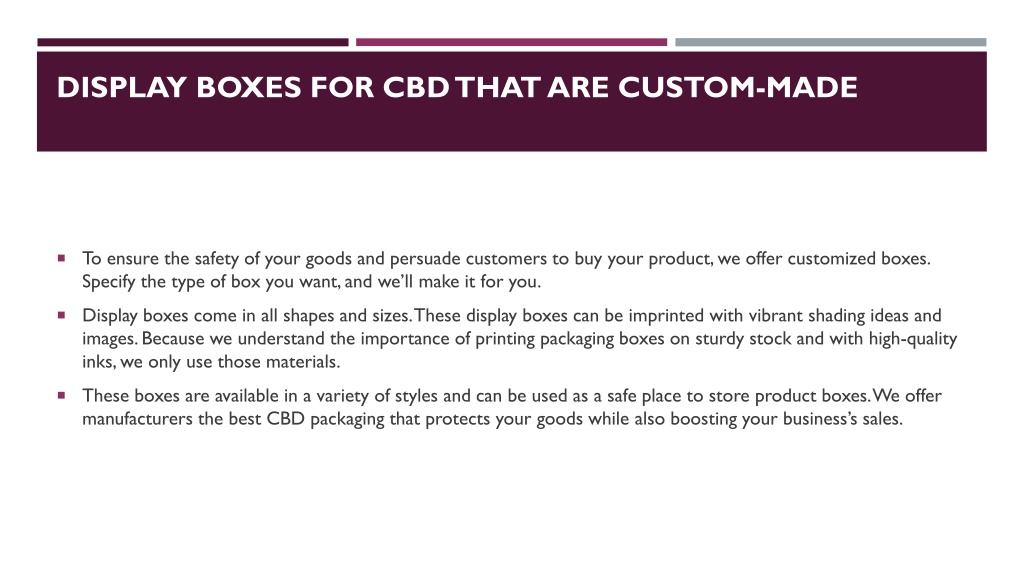Click the word 'CUSTOM-MADE' in the title
Viewport: 1024px width, 576px height.
(738, 88)
